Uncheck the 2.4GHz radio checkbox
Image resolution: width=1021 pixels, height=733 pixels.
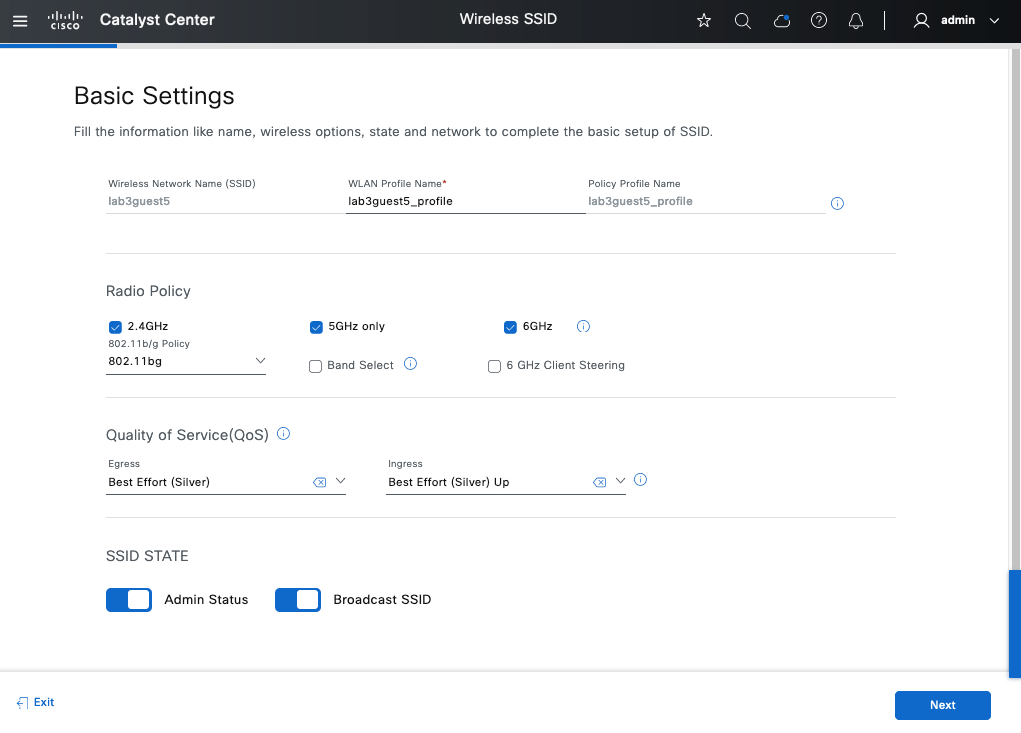(x=115, y=326)
